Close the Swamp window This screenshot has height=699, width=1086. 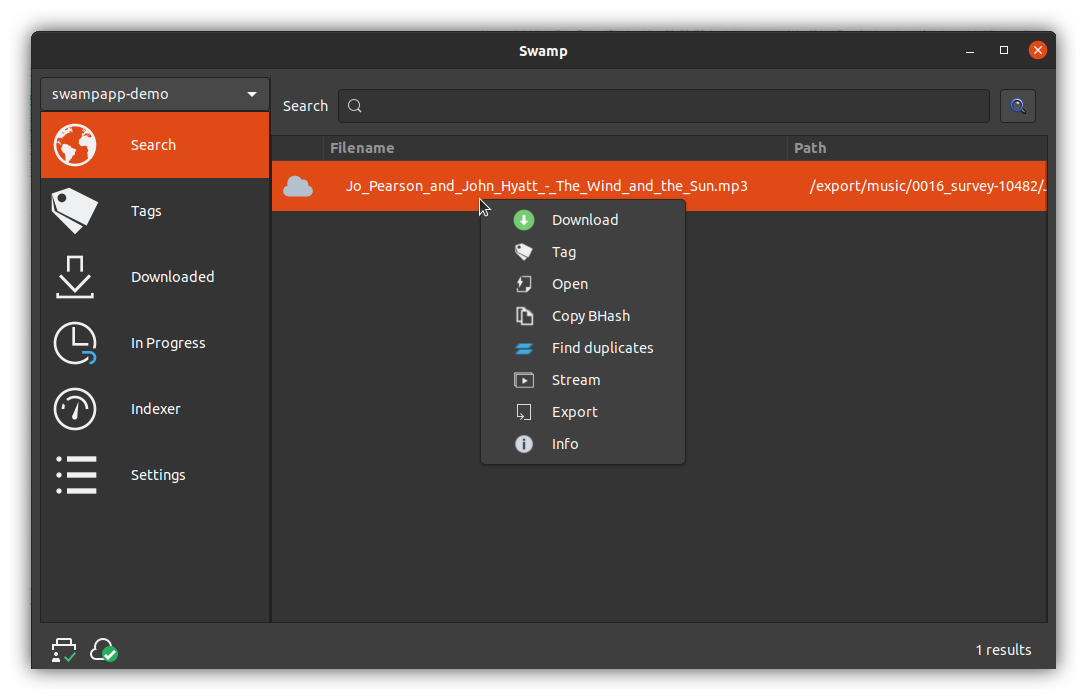tap(1038, 51)
